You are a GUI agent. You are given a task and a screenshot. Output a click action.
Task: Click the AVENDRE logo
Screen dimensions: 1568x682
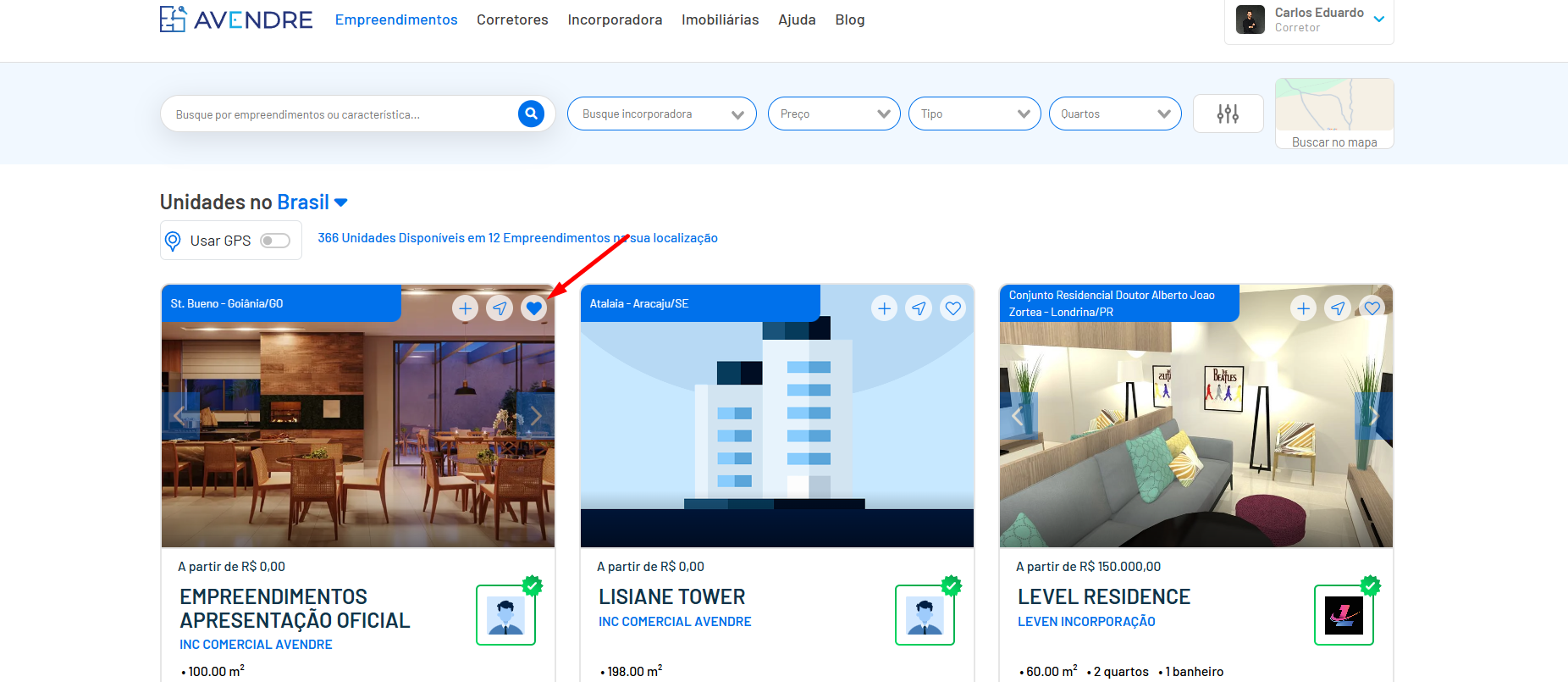point(236,19)
